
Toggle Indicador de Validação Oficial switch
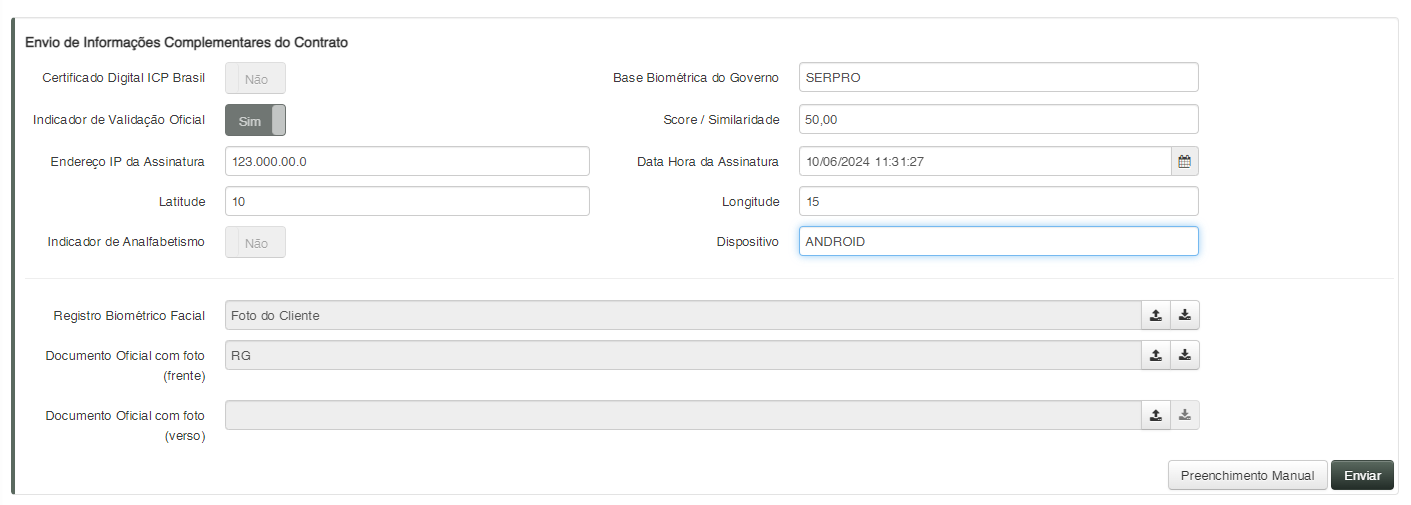(x=255, y=120)
